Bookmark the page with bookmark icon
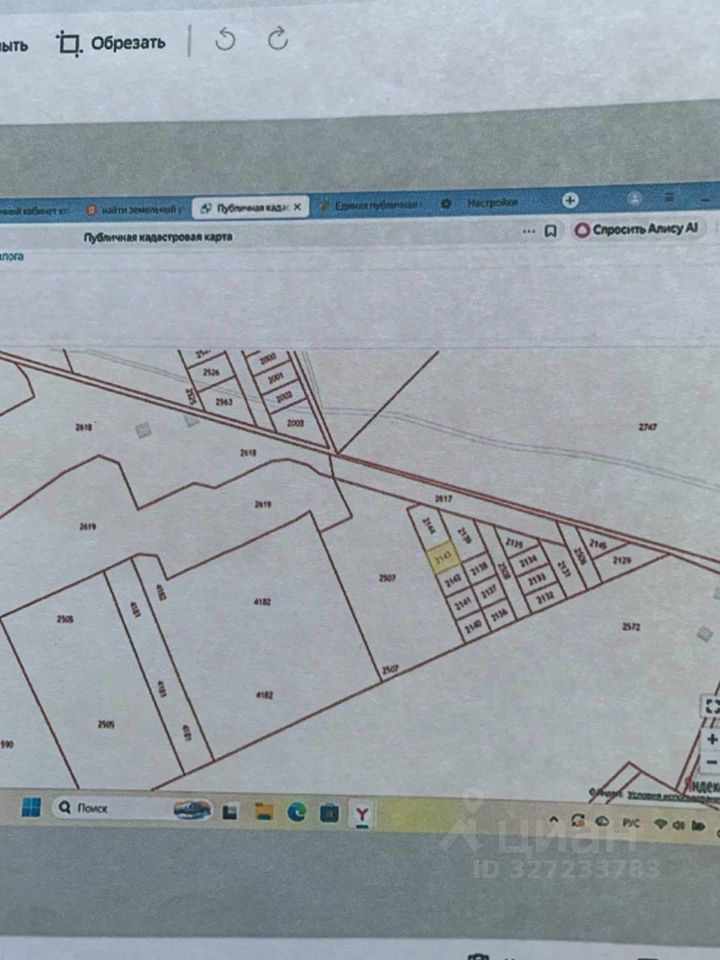Screen dimensions: 720x960 pos(550,231)
